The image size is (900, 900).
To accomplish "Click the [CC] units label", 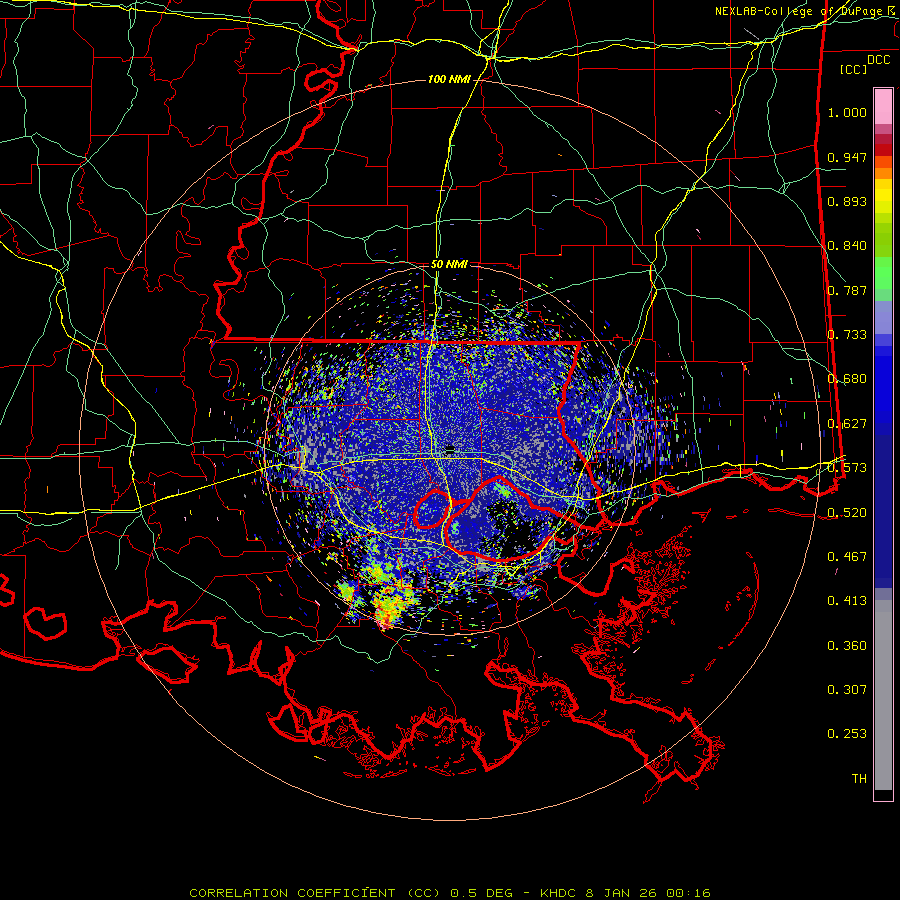I will 853,69.
